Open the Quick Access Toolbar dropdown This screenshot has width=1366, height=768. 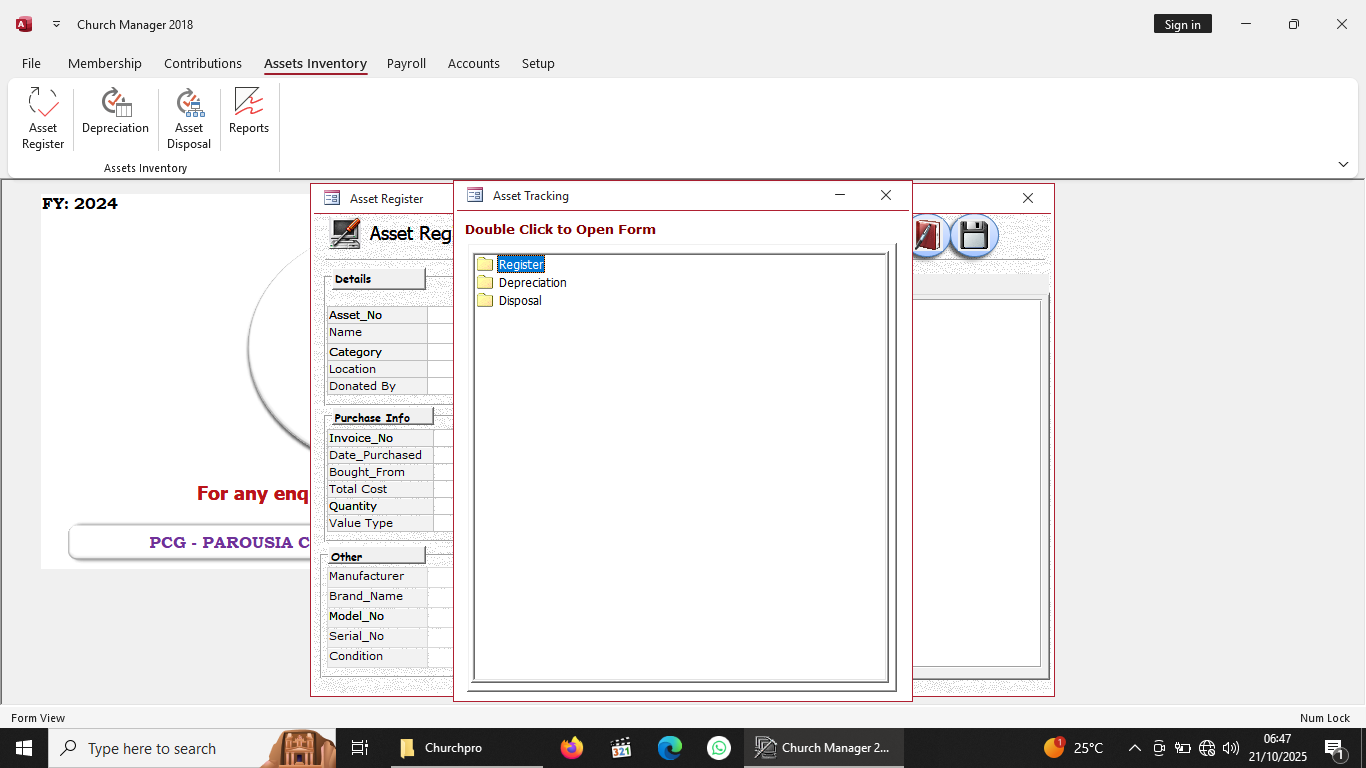click(x=56, y=24)
